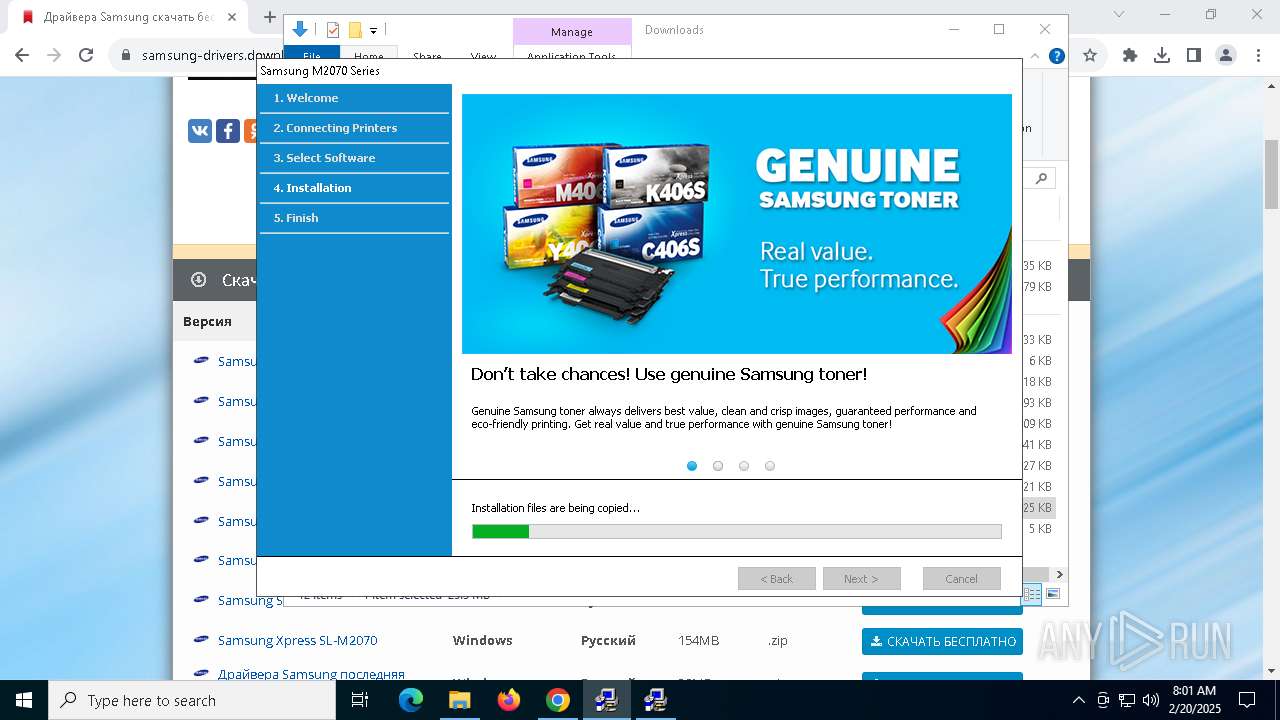This screenshot has height=720, width=1280.
Task: Open Samsung Xpress SL-M2070 link on webpage
Action: [297, 640]
